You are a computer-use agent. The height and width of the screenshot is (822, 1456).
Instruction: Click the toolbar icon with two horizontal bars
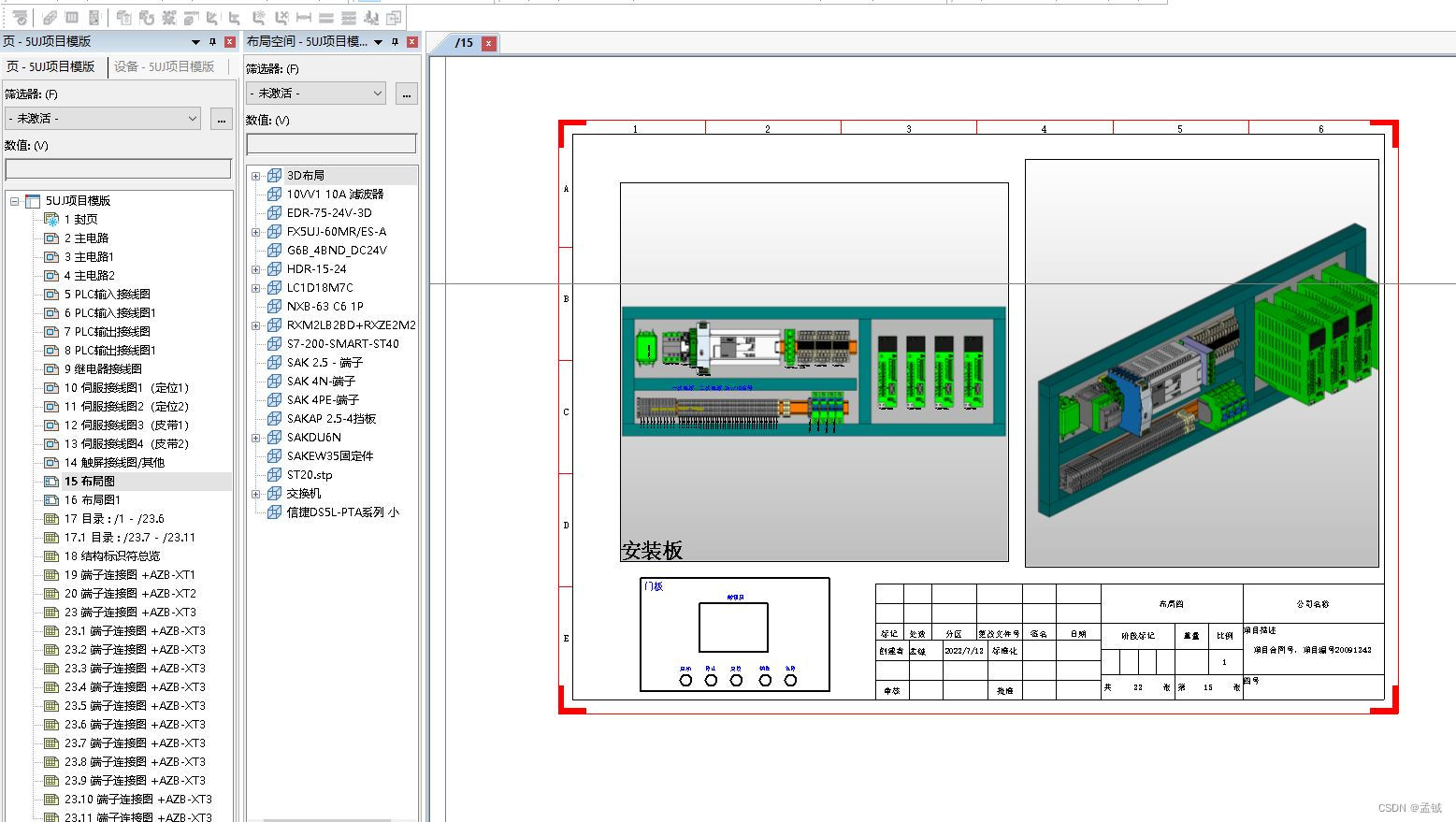tap(326, 18)
